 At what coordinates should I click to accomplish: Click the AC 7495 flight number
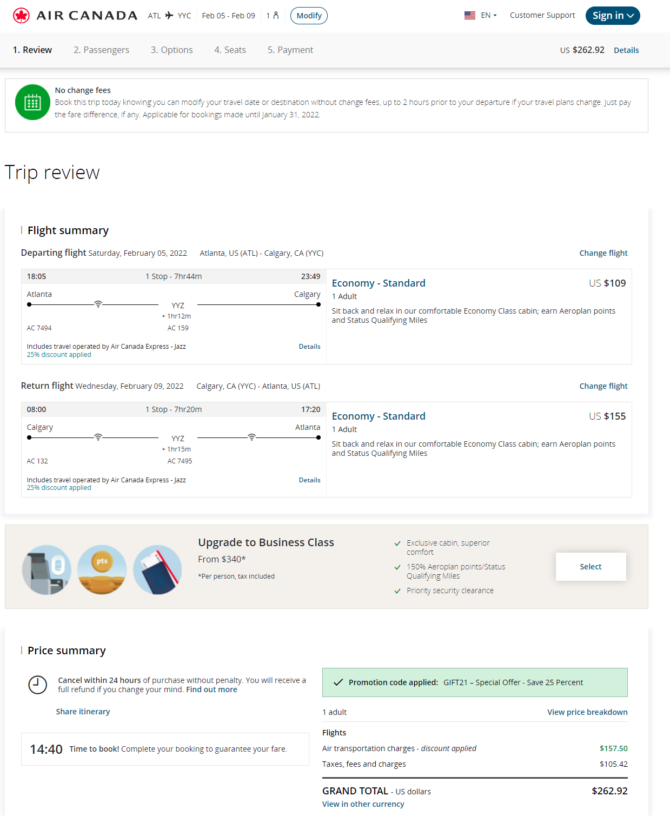(180, 461)
